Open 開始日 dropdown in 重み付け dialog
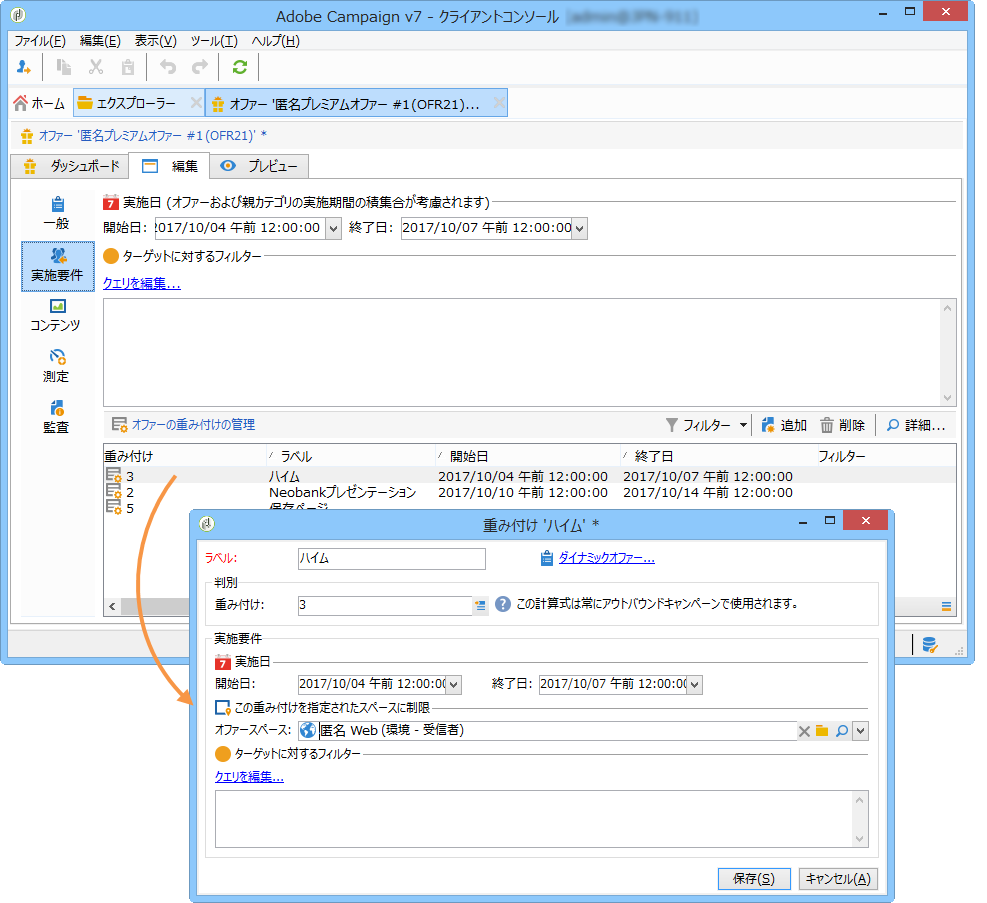Screen dimensions: 987x903 point(454,685)
